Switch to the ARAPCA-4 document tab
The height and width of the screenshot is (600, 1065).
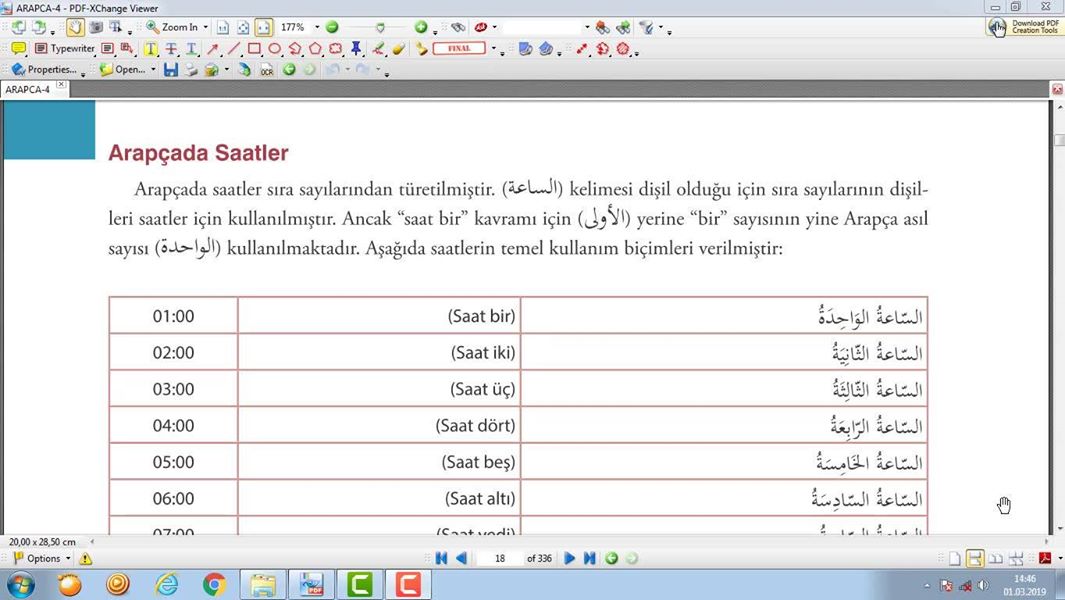(28, 89)
